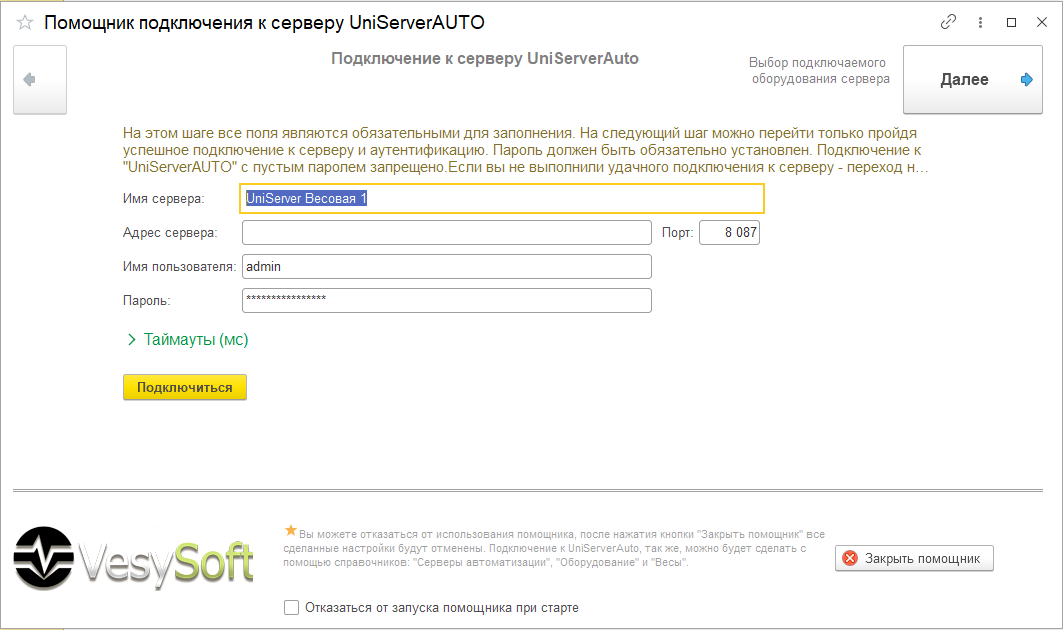Viewport: 1063px width, 630px height.
Task: Click the Имя сервера input field
Action: pyautogui.click(x=503, y=199)
